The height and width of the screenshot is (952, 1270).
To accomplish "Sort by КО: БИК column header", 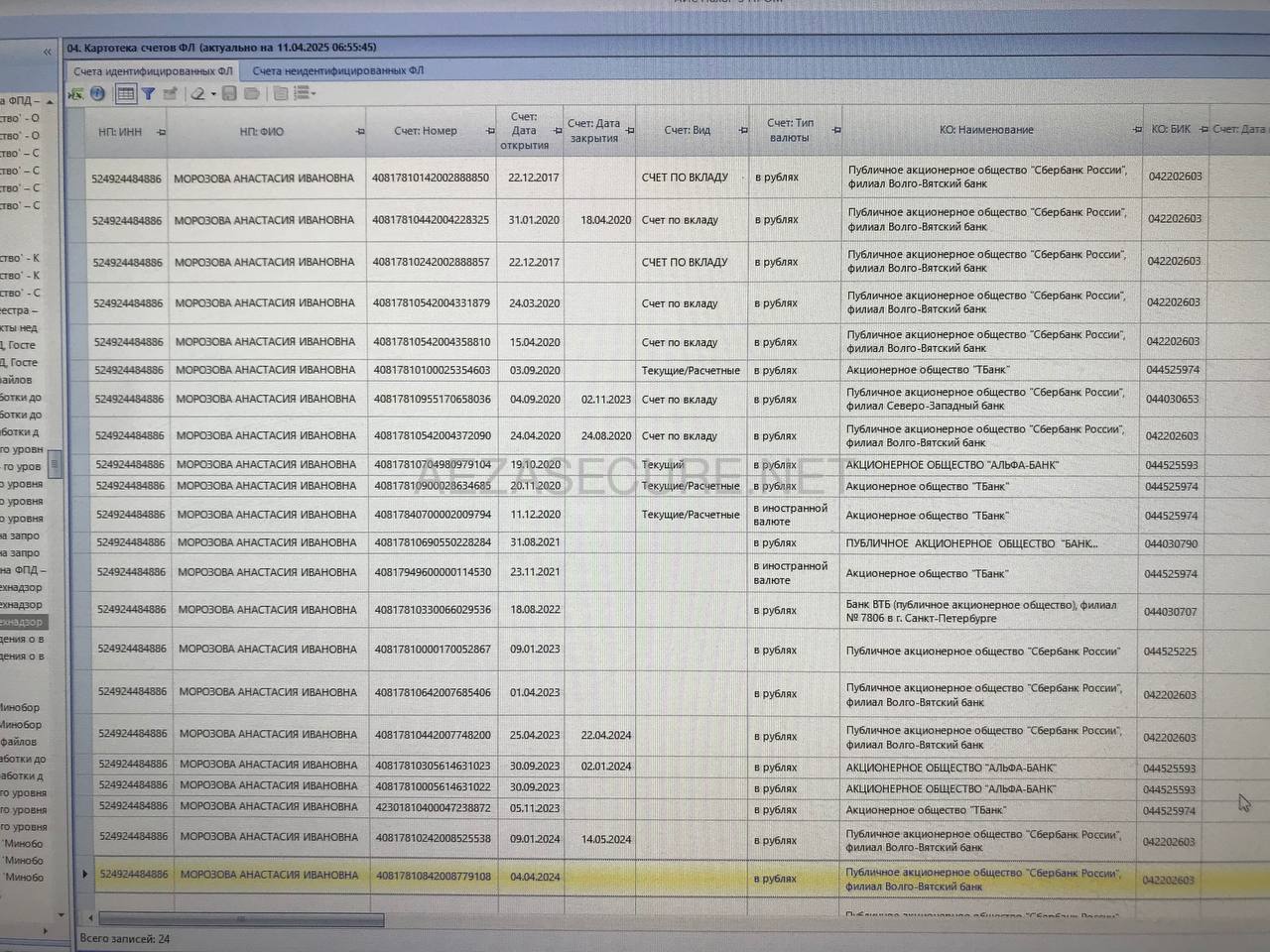I will 1171,129.
